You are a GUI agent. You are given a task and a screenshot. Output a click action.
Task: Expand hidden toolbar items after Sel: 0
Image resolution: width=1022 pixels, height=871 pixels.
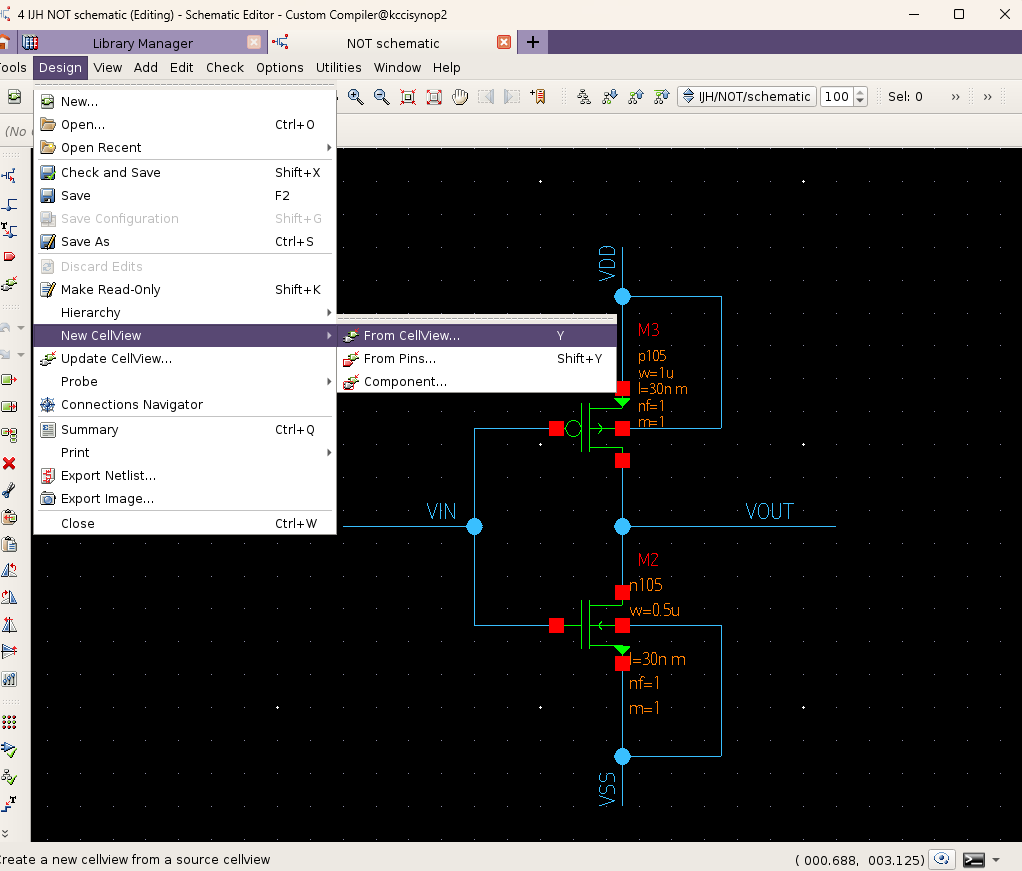[956, 97]
